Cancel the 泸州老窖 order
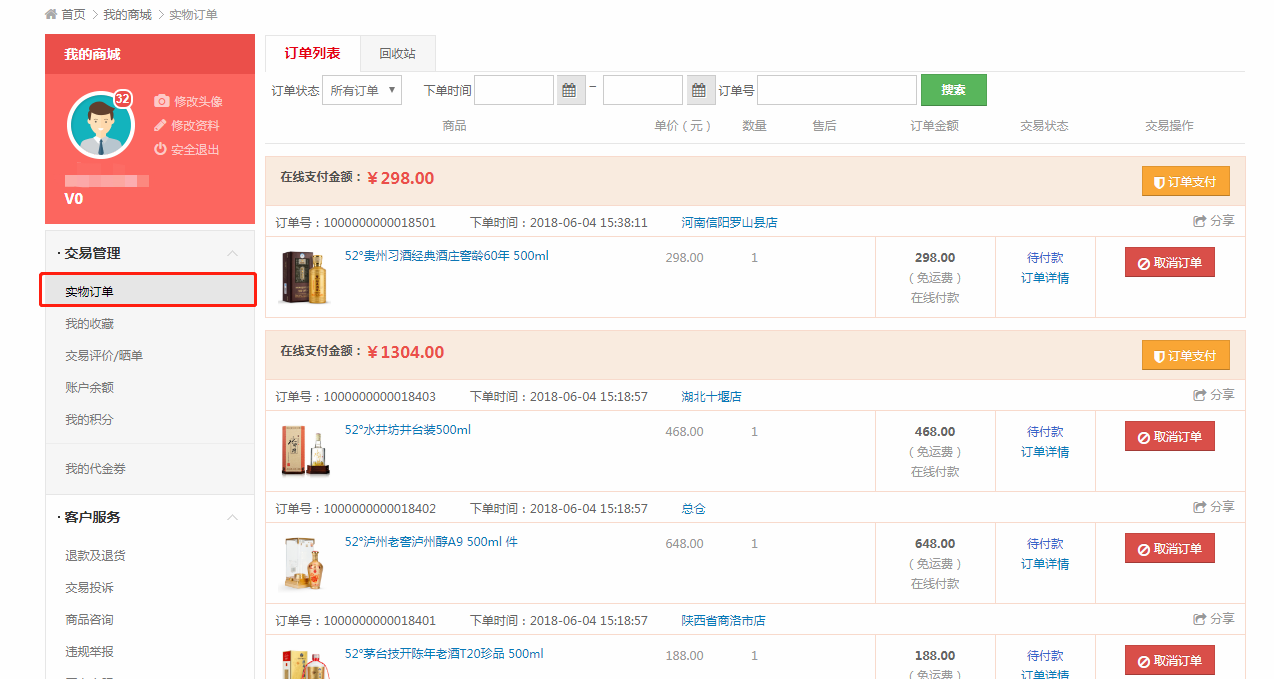 coord(1169,548)
